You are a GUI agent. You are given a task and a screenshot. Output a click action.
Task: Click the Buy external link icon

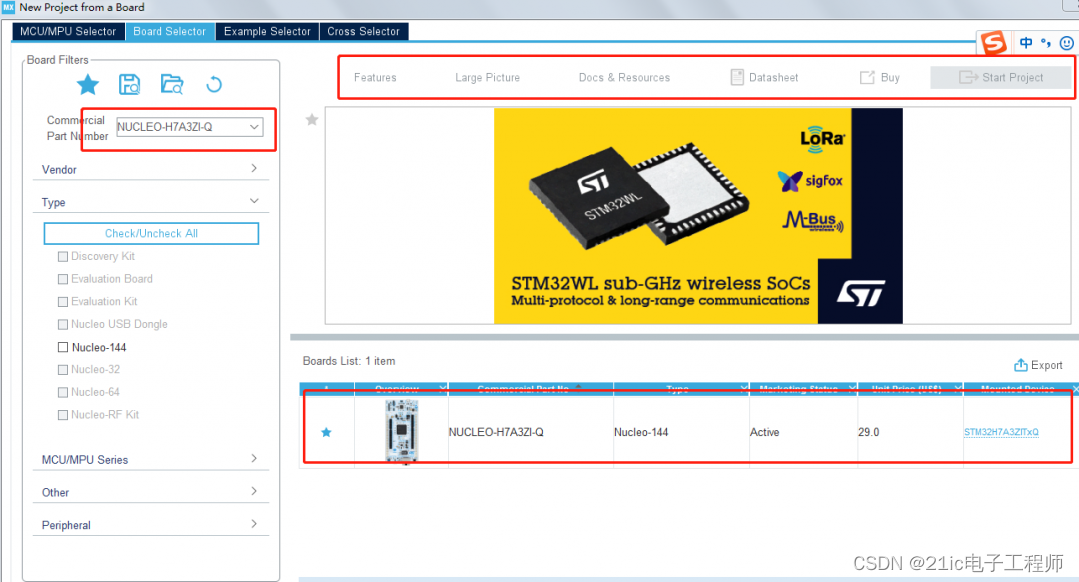coord(867,77)
